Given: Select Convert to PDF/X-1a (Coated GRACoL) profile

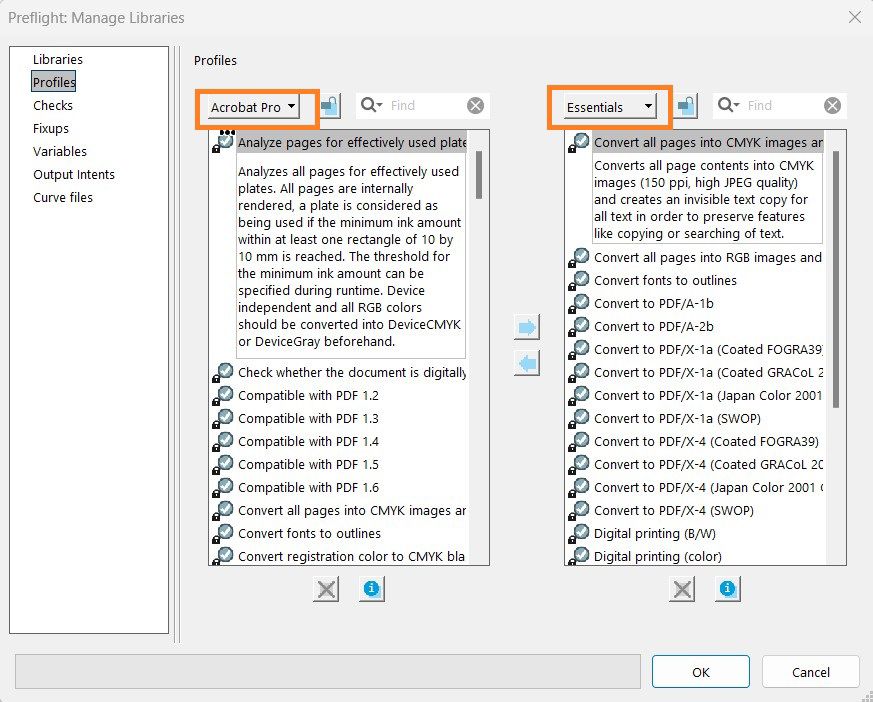Looking at the screenshot, I should point(708,373).
